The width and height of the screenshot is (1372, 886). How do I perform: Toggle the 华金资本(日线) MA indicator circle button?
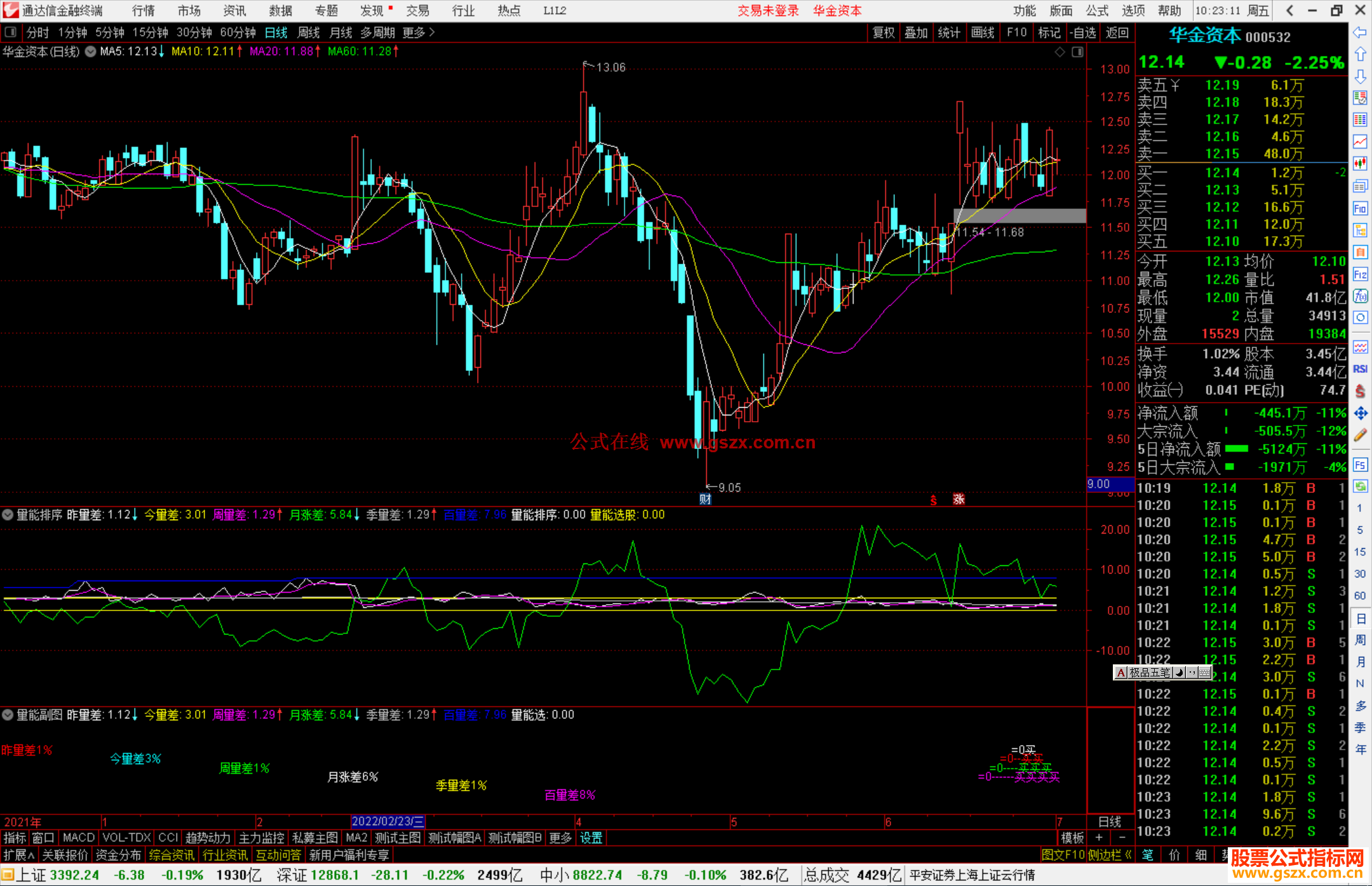(90, 51)
